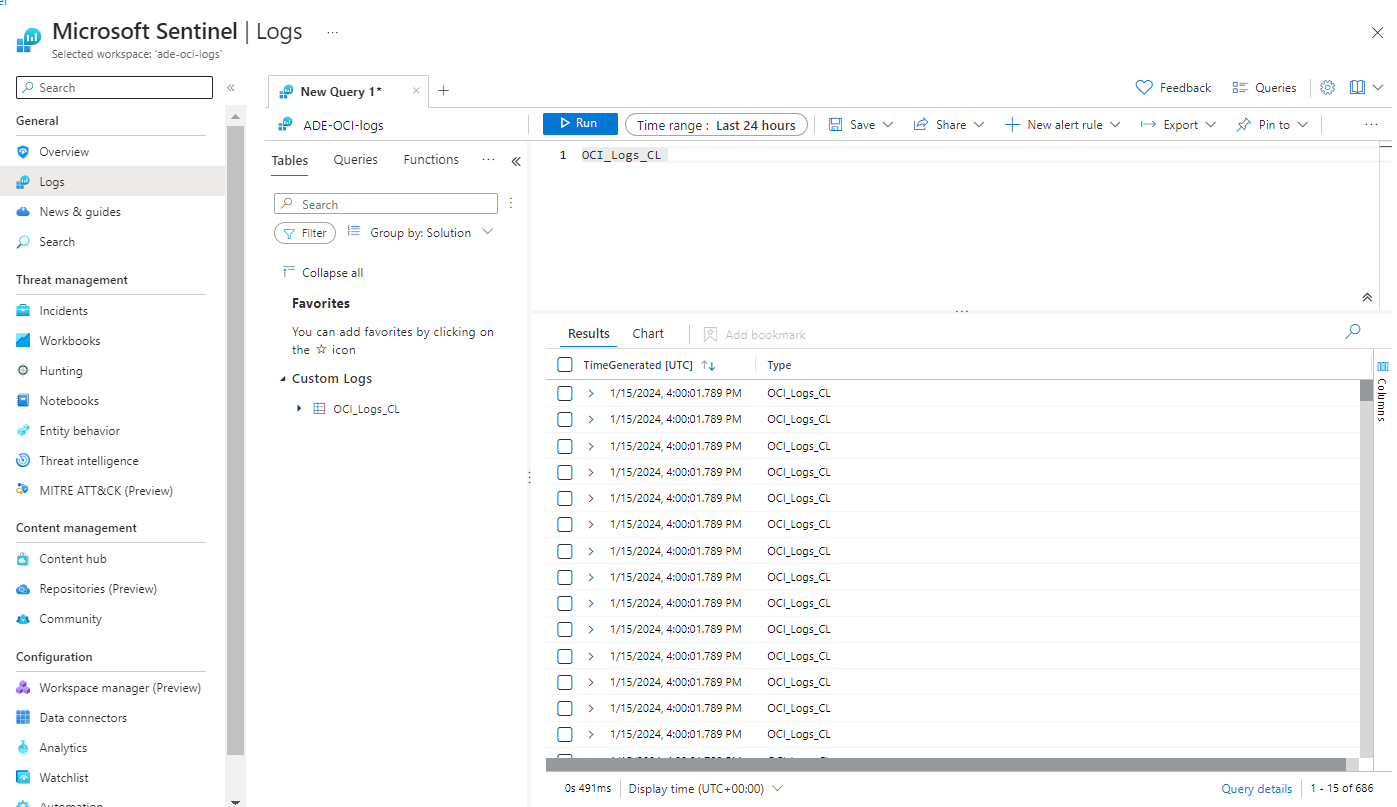The image size is (1397, 807).
Task: Open Data connectors grid icon
Action: tap(23, 718)
